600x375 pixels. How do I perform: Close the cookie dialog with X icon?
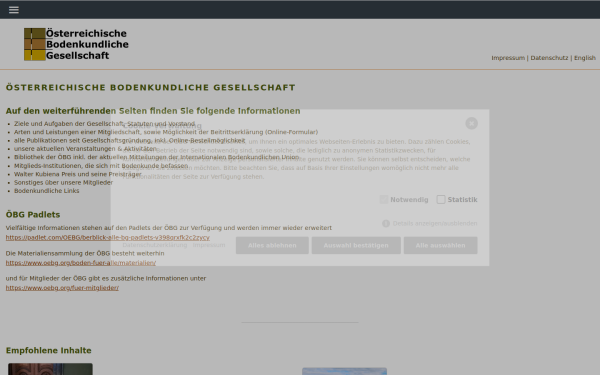click(x=471, y=123)
